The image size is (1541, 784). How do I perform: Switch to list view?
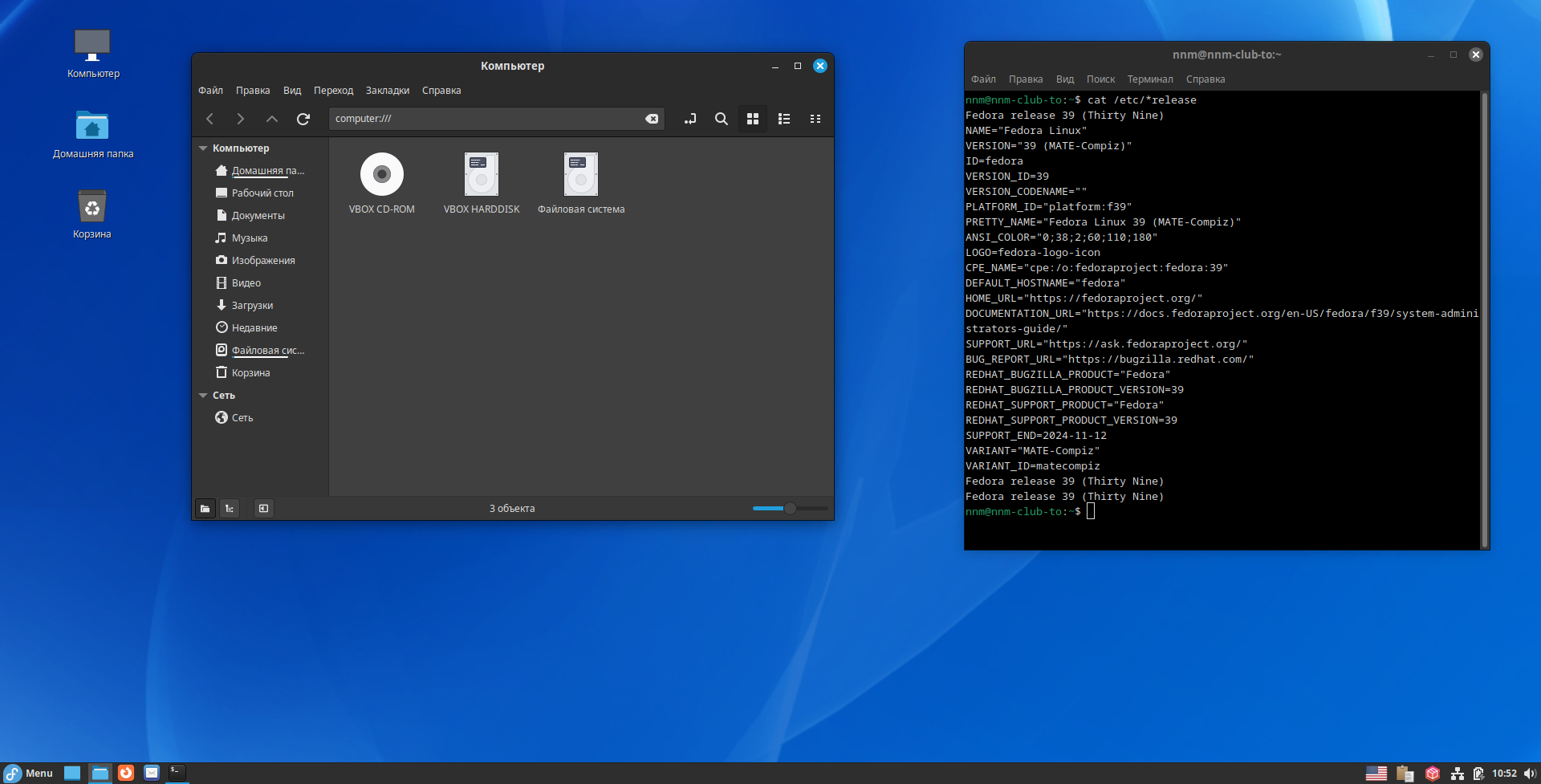pos(784,119)
